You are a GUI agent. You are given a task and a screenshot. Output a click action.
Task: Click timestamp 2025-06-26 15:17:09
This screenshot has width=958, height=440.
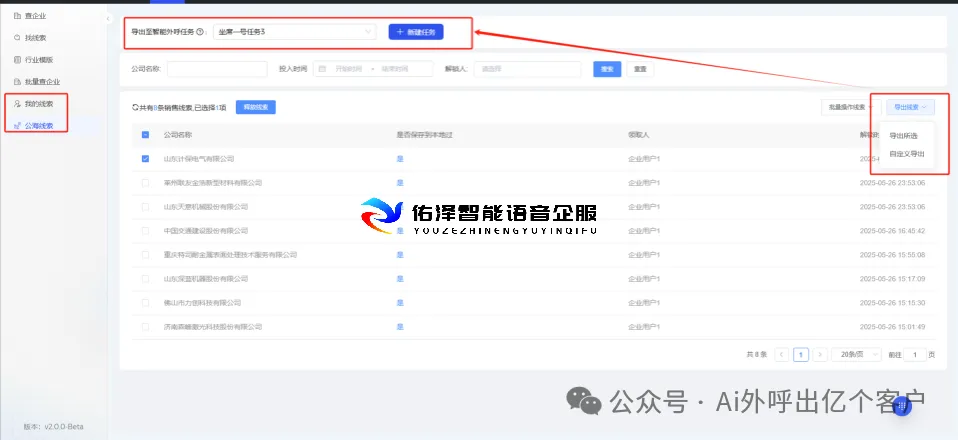(x=892, y=279)
